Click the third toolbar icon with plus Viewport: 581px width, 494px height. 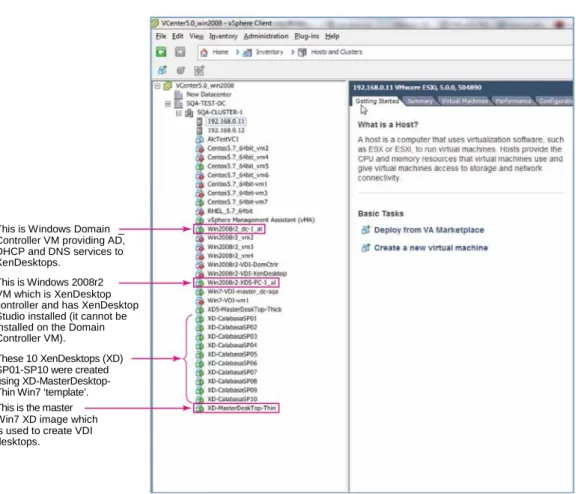pyautogui.click(x=199, y=70)
